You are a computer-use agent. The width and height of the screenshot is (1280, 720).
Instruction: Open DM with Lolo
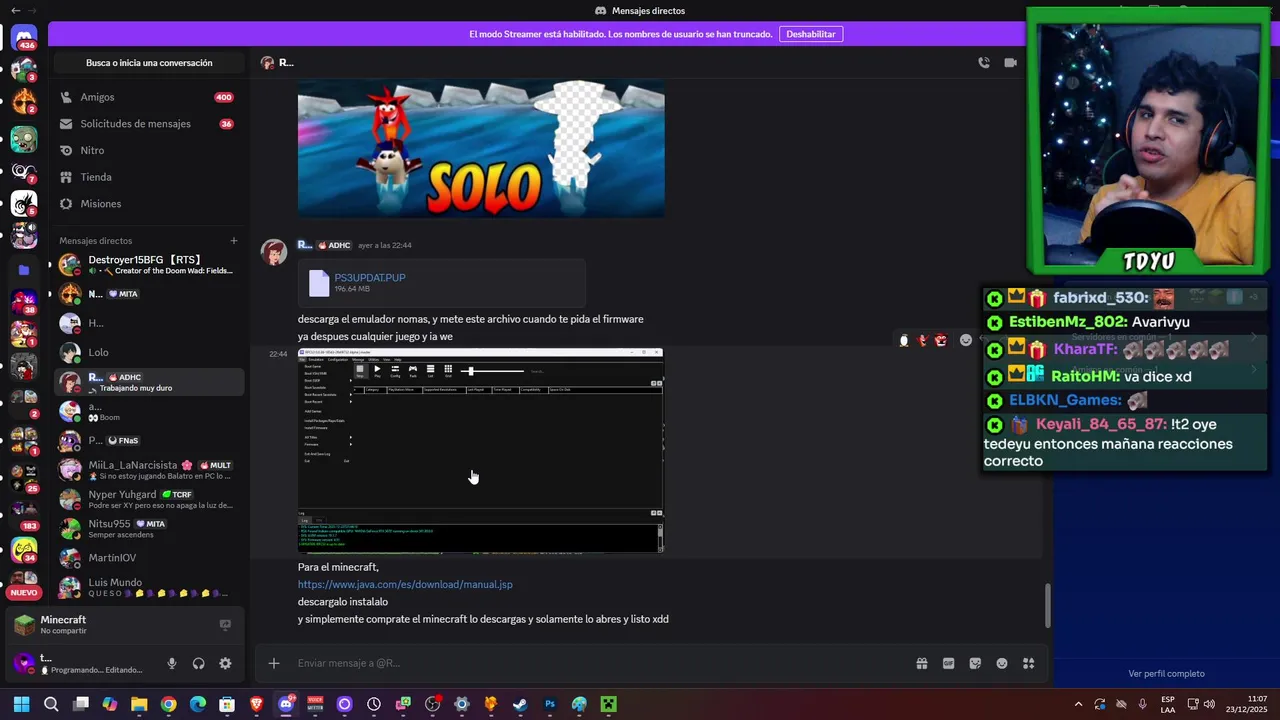[149, 352]
